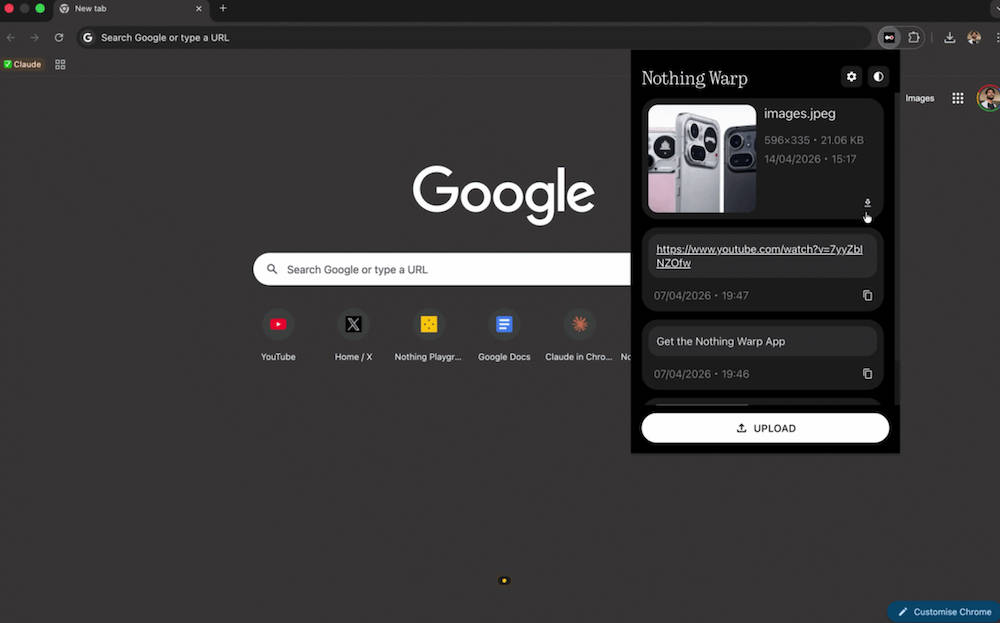Open the Google Docs shortcut
This screenshot has height=623, width=1000.
pyautogui.click(x=503, y=324)
